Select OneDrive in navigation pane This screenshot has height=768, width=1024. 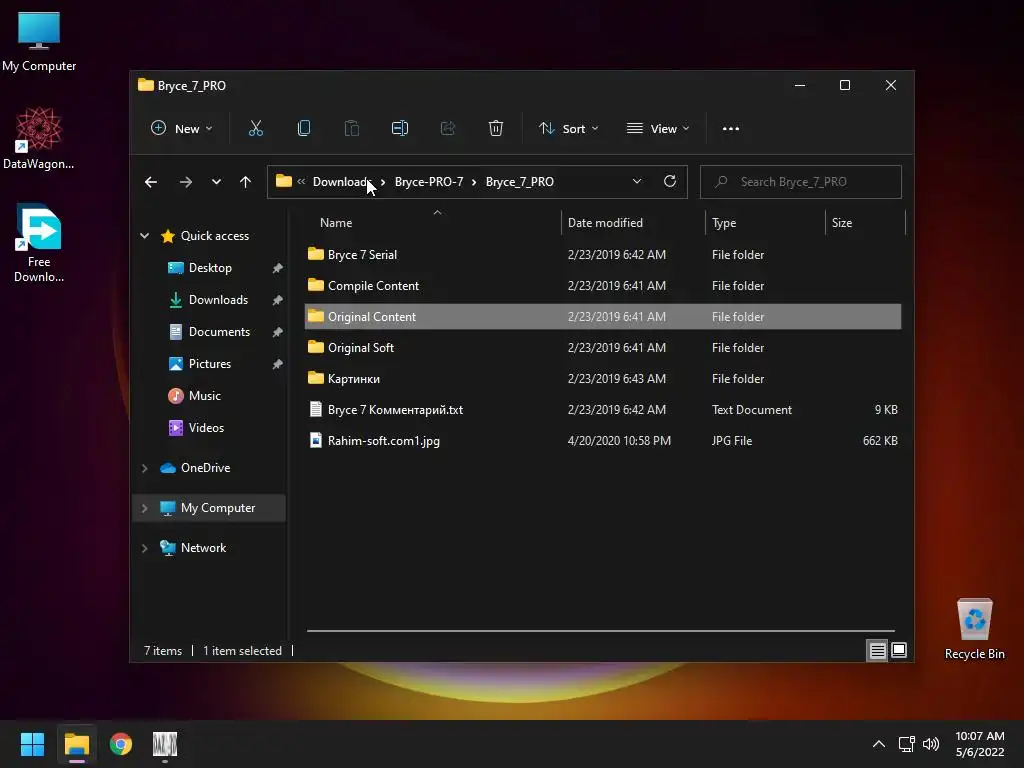[x=205, y=468]
